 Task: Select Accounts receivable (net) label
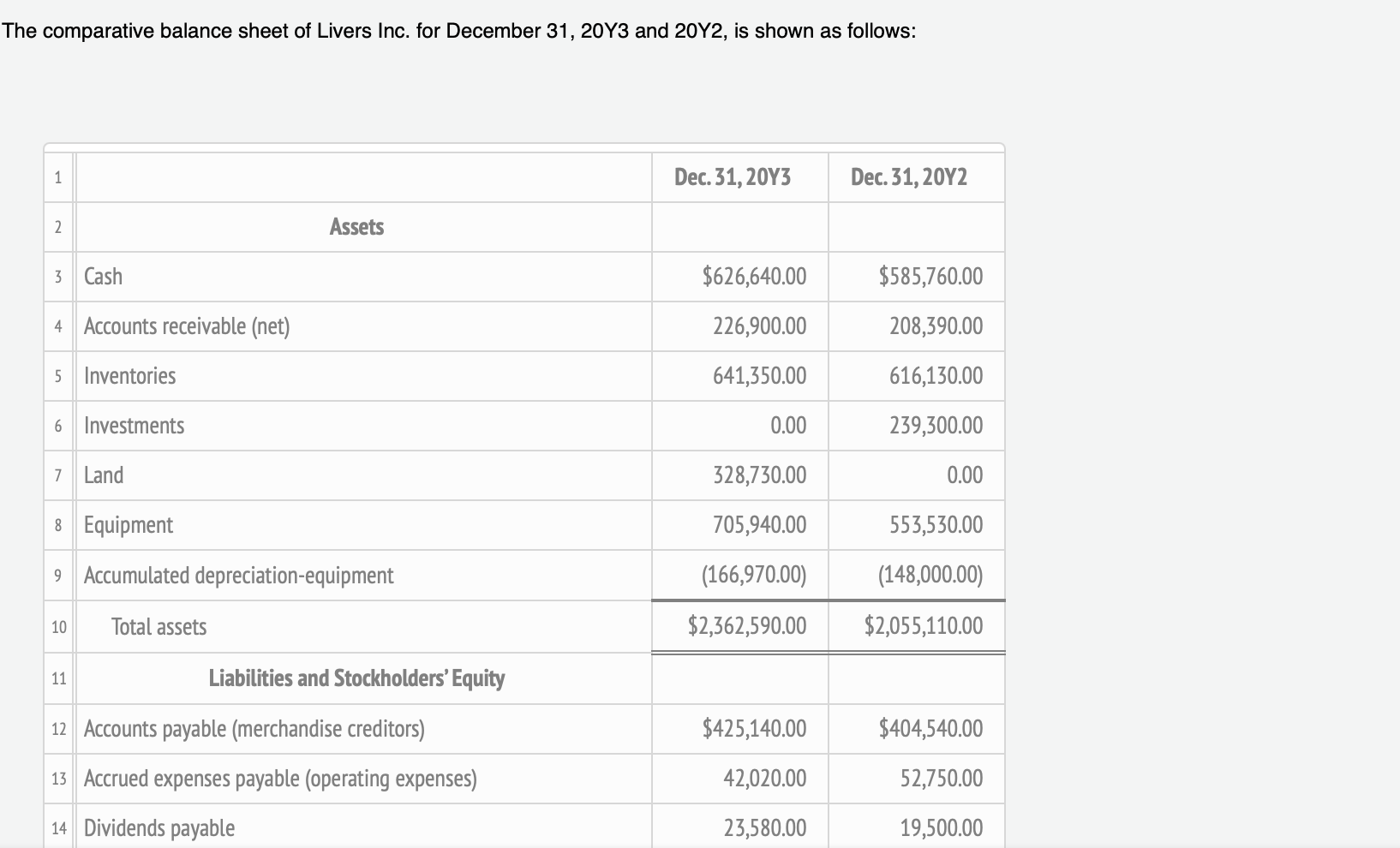(187, 326)
